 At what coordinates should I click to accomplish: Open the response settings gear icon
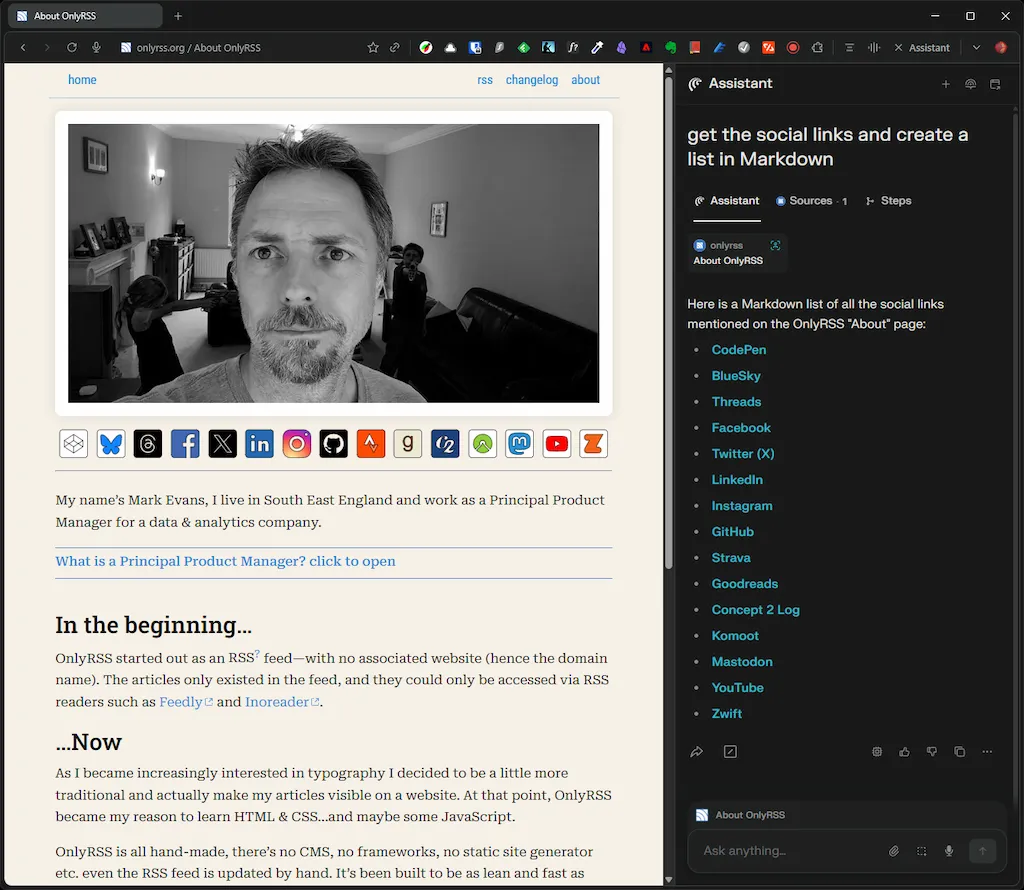tap(876, 751)
